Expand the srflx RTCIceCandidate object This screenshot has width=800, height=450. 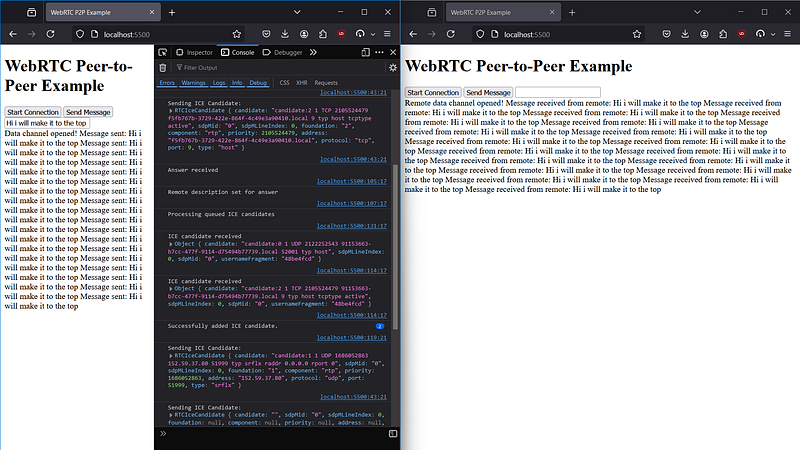click(x=171, y=356)
